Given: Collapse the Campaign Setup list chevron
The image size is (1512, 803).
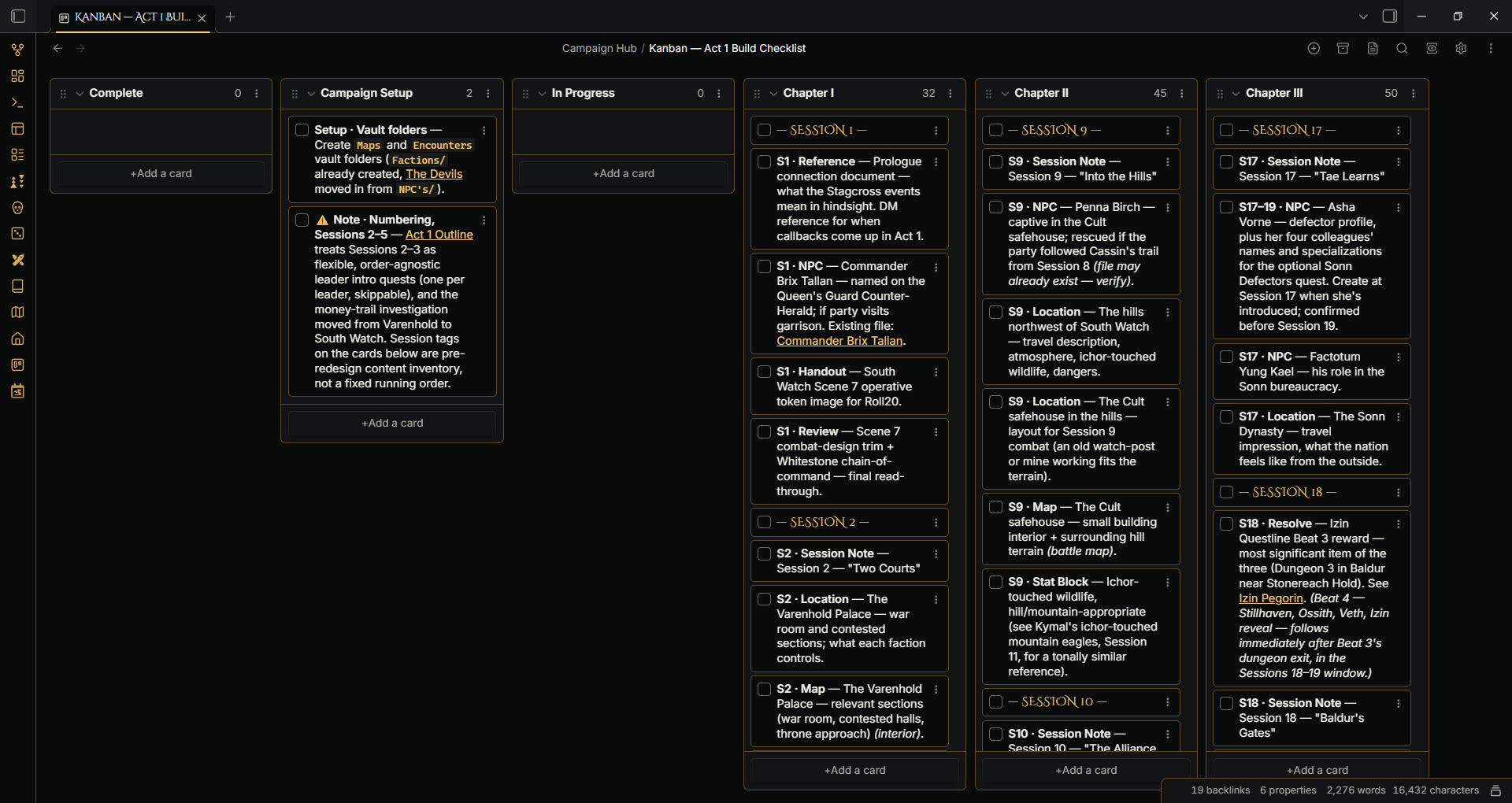Looking at the screenshot, I should 311,94.
